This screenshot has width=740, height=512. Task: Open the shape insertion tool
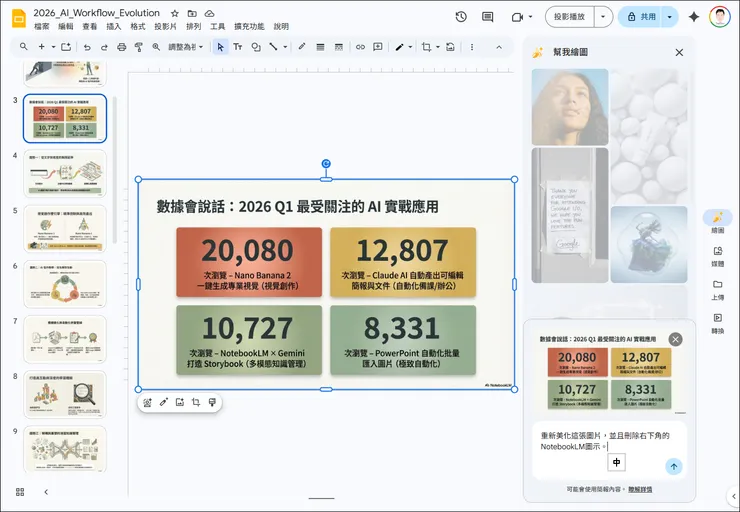tap(256, 47)
